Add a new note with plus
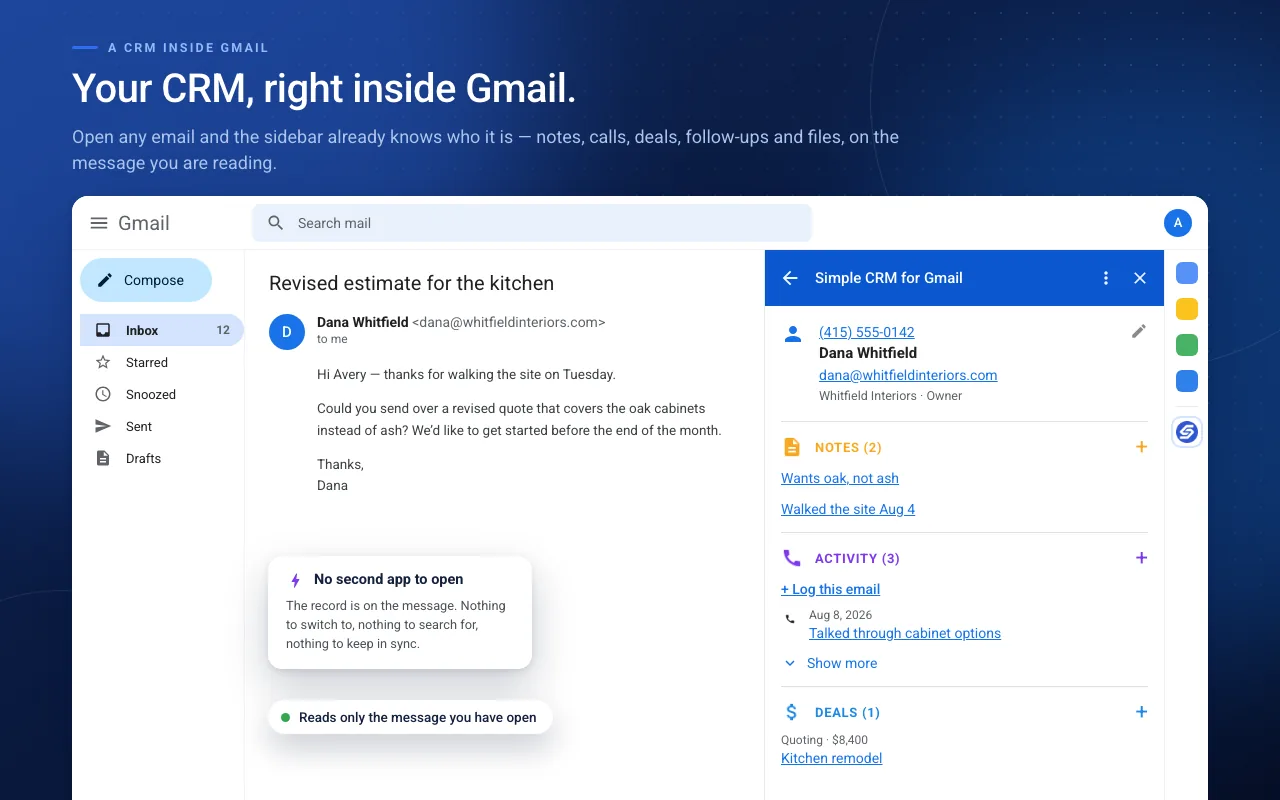Viewport: 1280px width, 800px height. click(x=1141, y=447)
